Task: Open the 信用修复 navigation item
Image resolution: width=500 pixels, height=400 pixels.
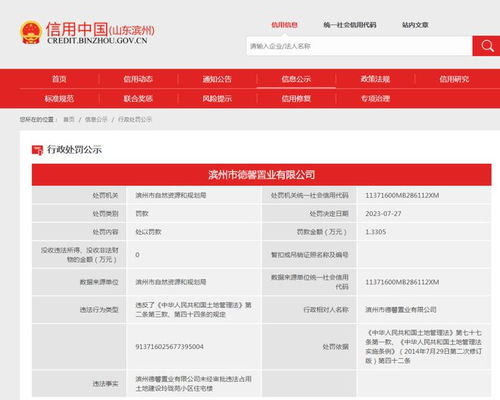Action: (296, 98)
